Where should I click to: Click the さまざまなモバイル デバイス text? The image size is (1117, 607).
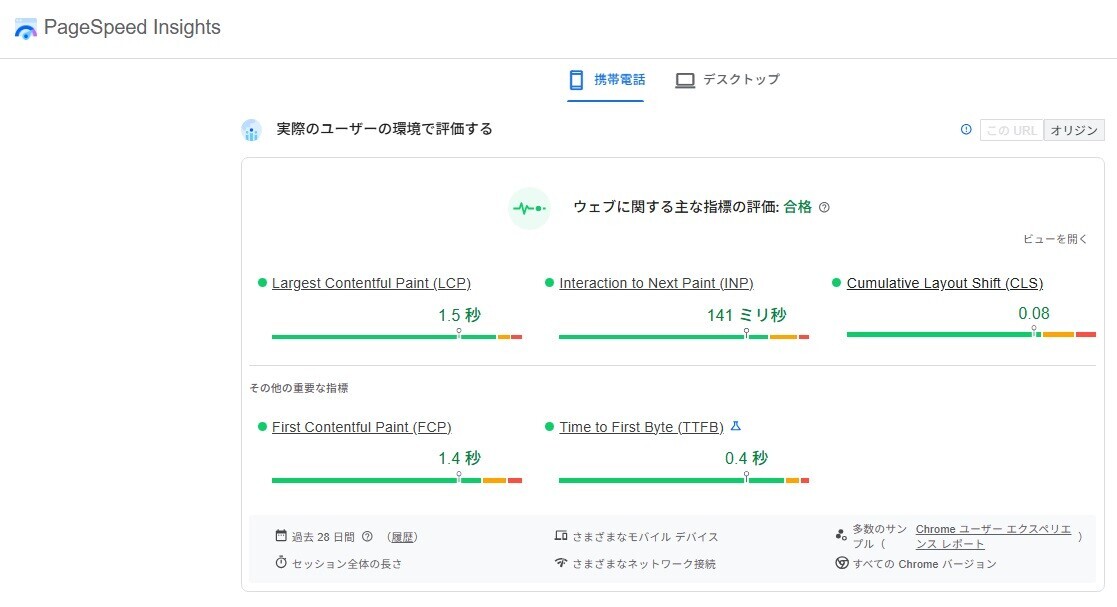click(645, 536)
